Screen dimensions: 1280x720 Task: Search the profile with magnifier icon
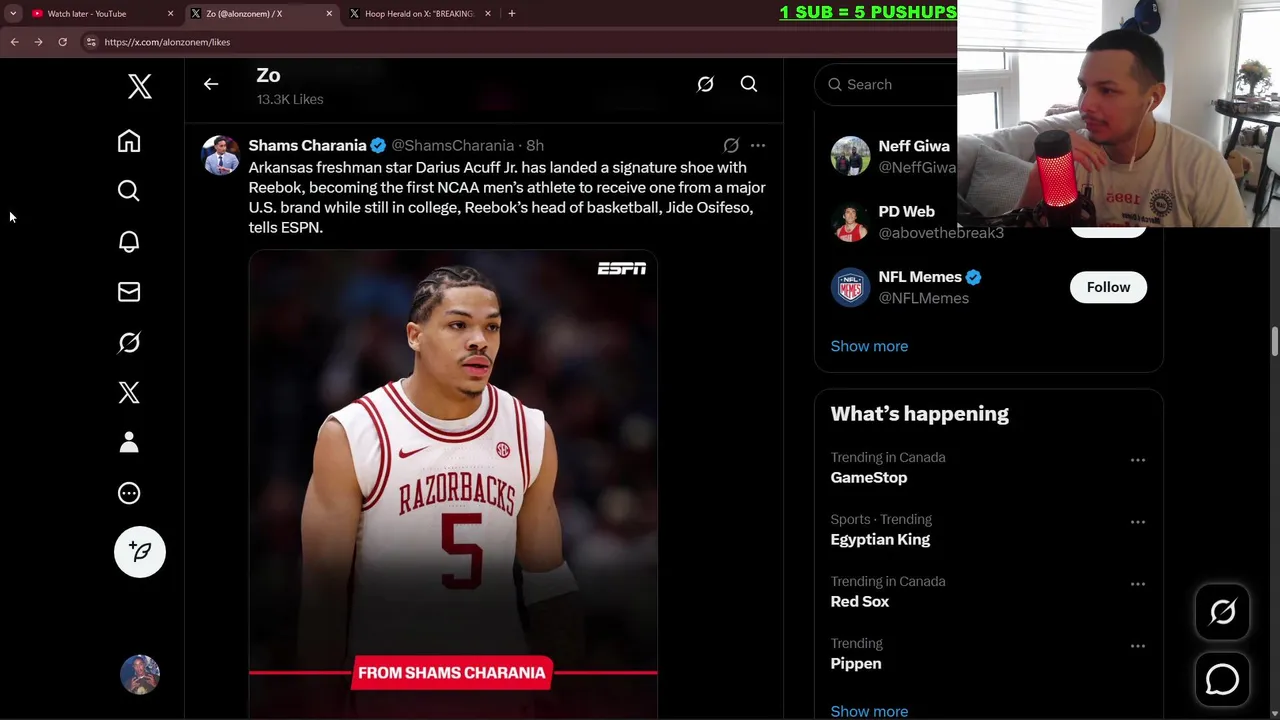[749, 84]
